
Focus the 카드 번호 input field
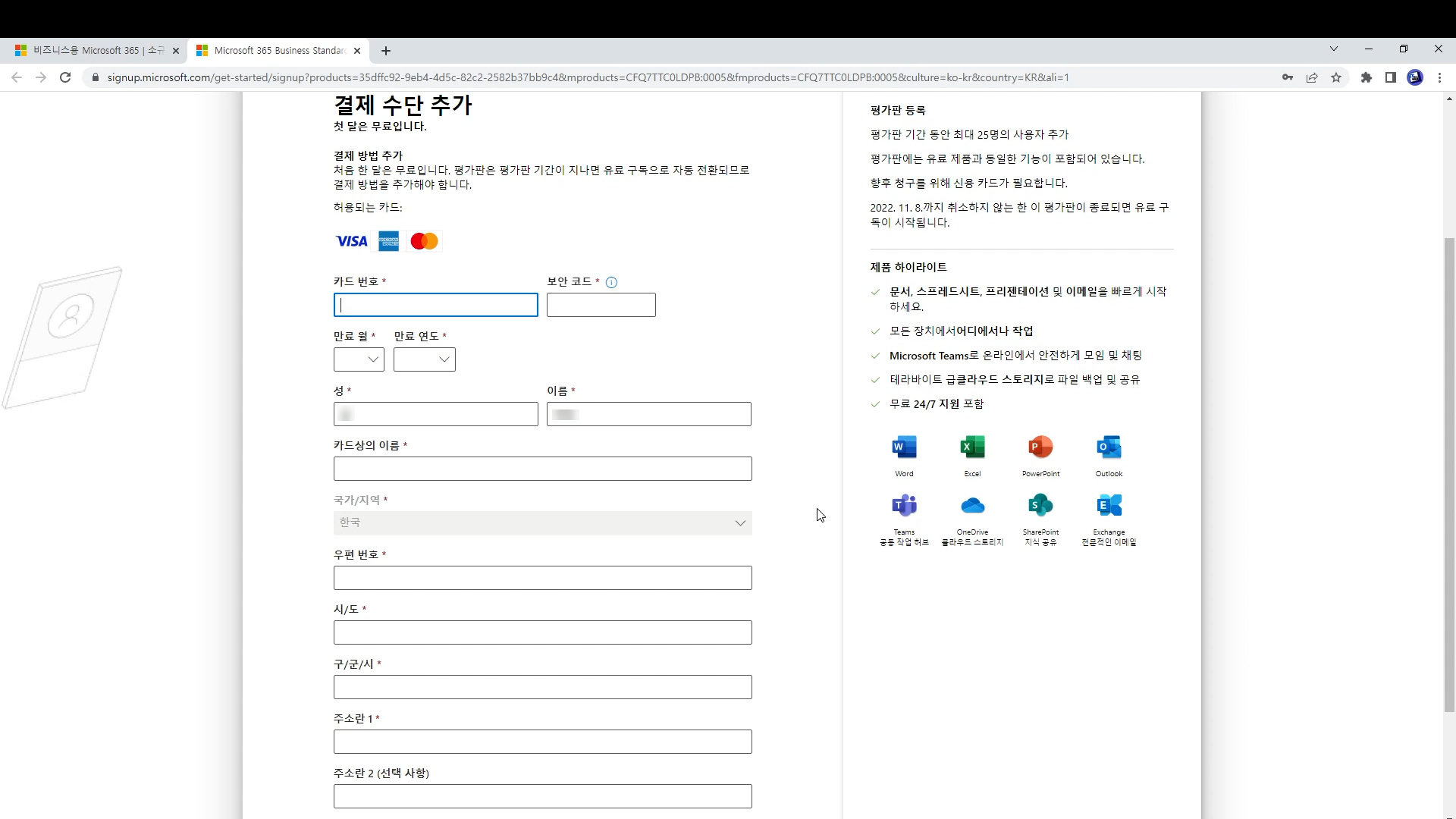(436, 305)
